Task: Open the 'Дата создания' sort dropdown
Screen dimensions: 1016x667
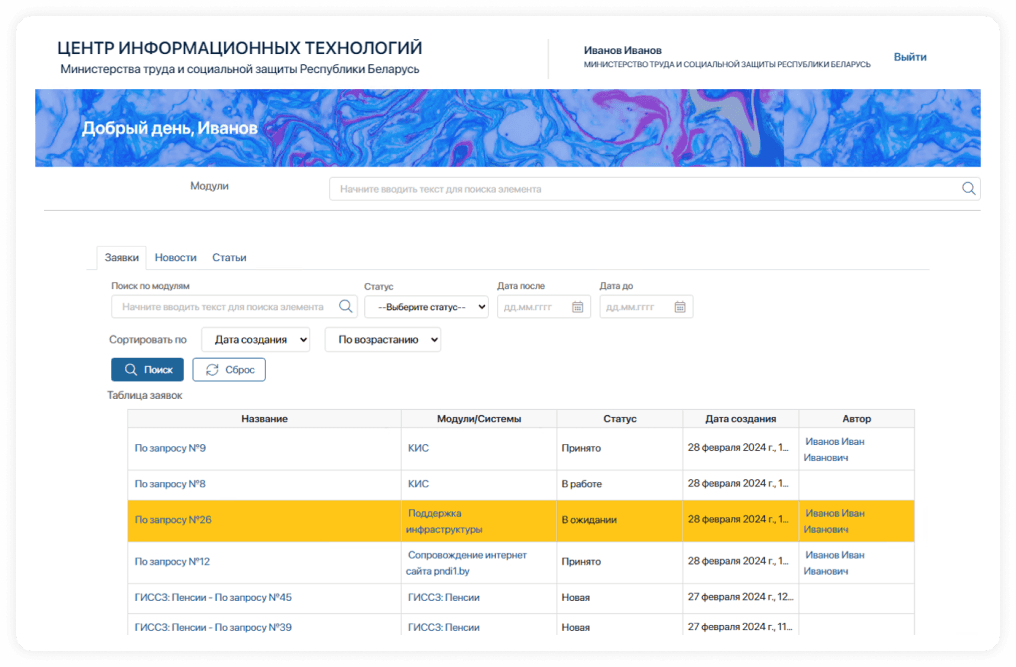Action: (x=255, y=340)
